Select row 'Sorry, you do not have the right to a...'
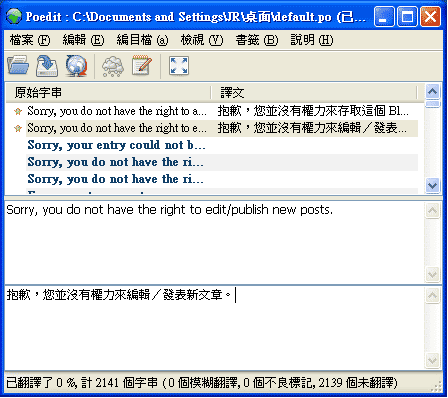Image resolution: width=448 pixels, height=398 pixels. 212,111
